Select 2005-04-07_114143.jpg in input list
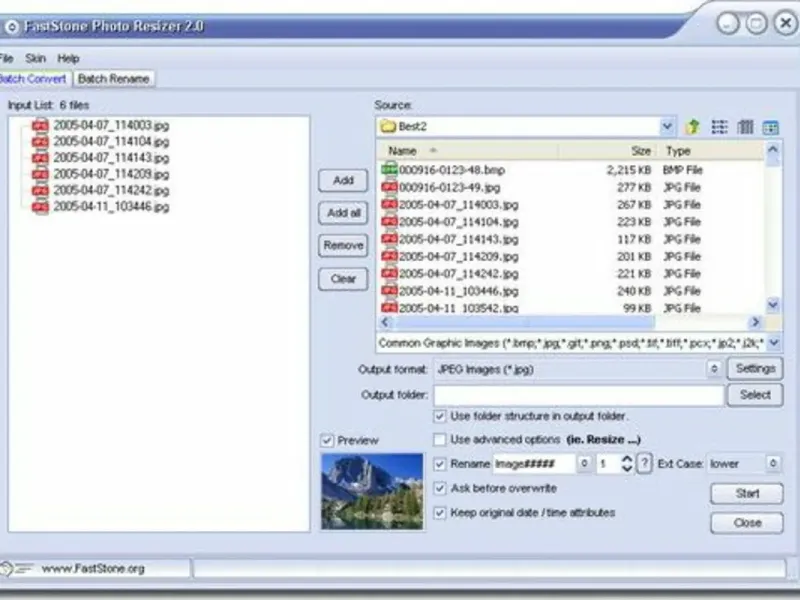This screenshot has height=600, width=800. [x=111, y=158]
